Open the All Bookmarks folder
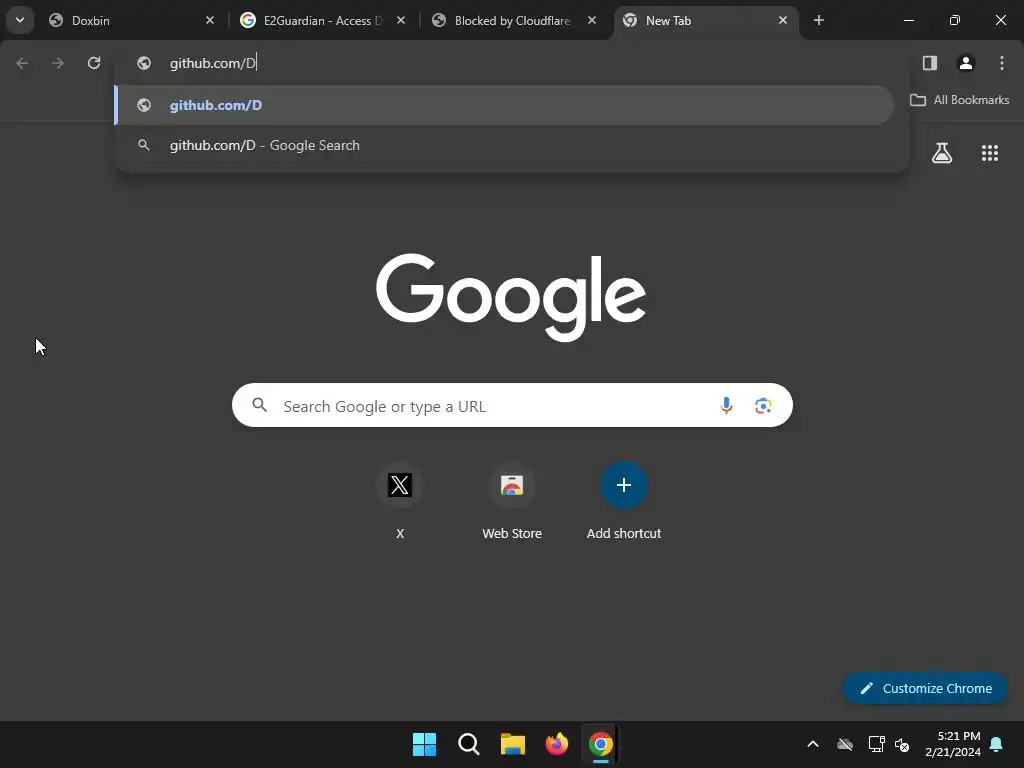 pyautogui.click(x=959, y=100)
